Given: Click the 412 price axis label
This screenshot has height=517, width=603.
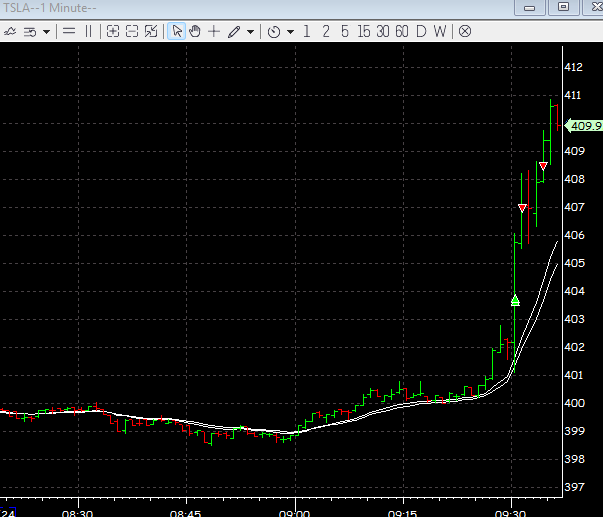Looking at the screenshot, I should pos(573,67).
